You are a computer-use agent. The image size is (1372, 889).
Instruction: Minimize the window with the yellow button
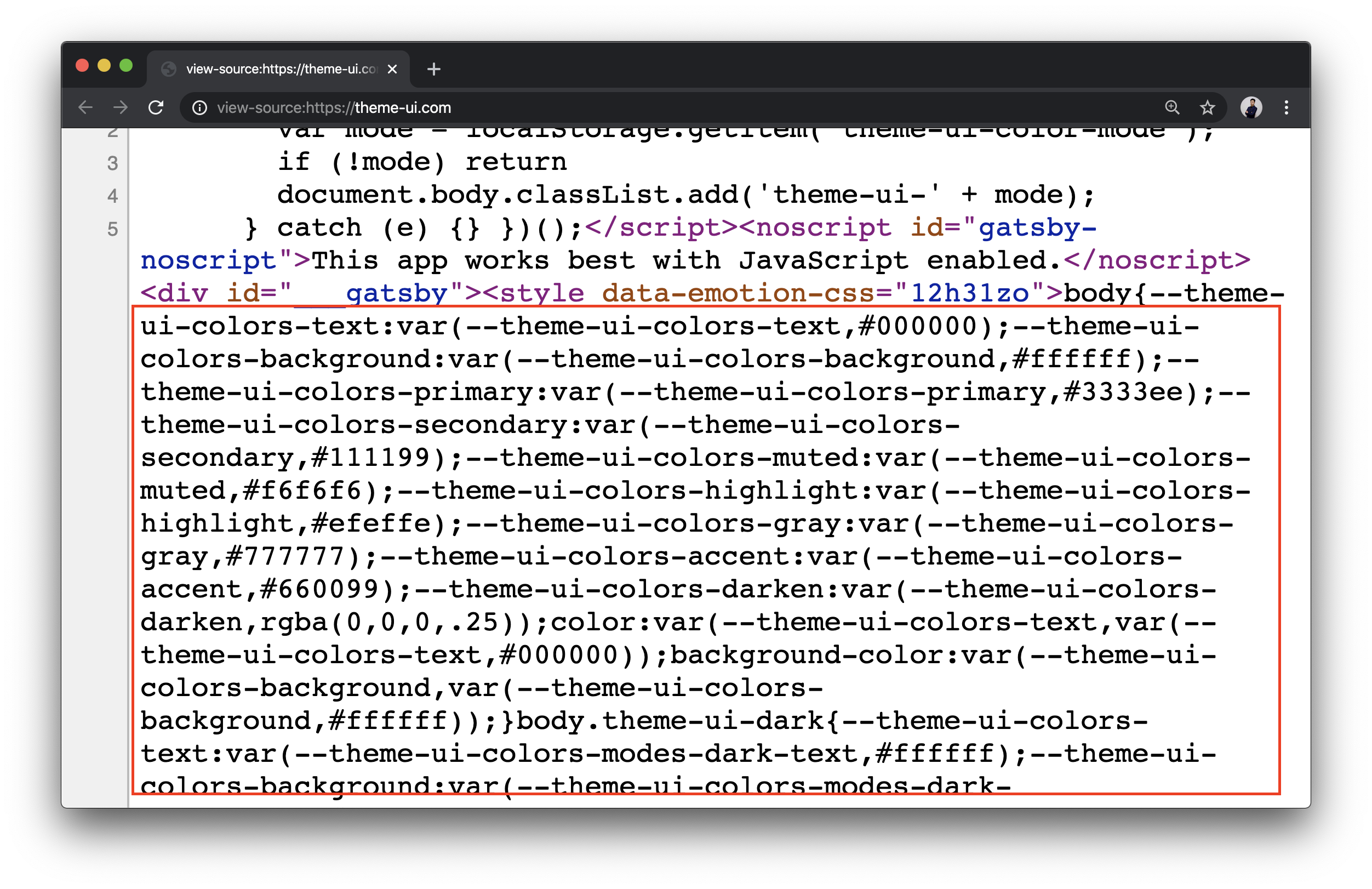tap(104, 65)
